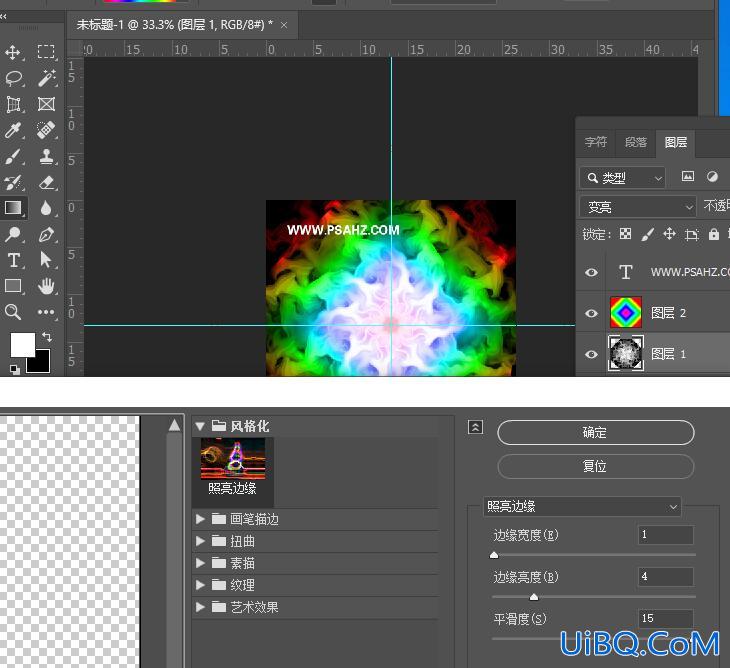Click the 边缘宽度 slider handle

[x=494, y=555]
